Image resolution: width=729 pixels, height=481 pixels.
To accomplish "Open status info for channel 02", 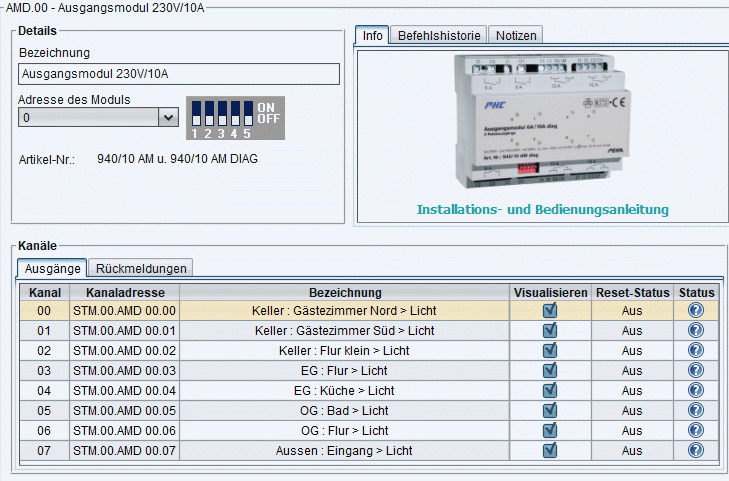I will 696,351.
